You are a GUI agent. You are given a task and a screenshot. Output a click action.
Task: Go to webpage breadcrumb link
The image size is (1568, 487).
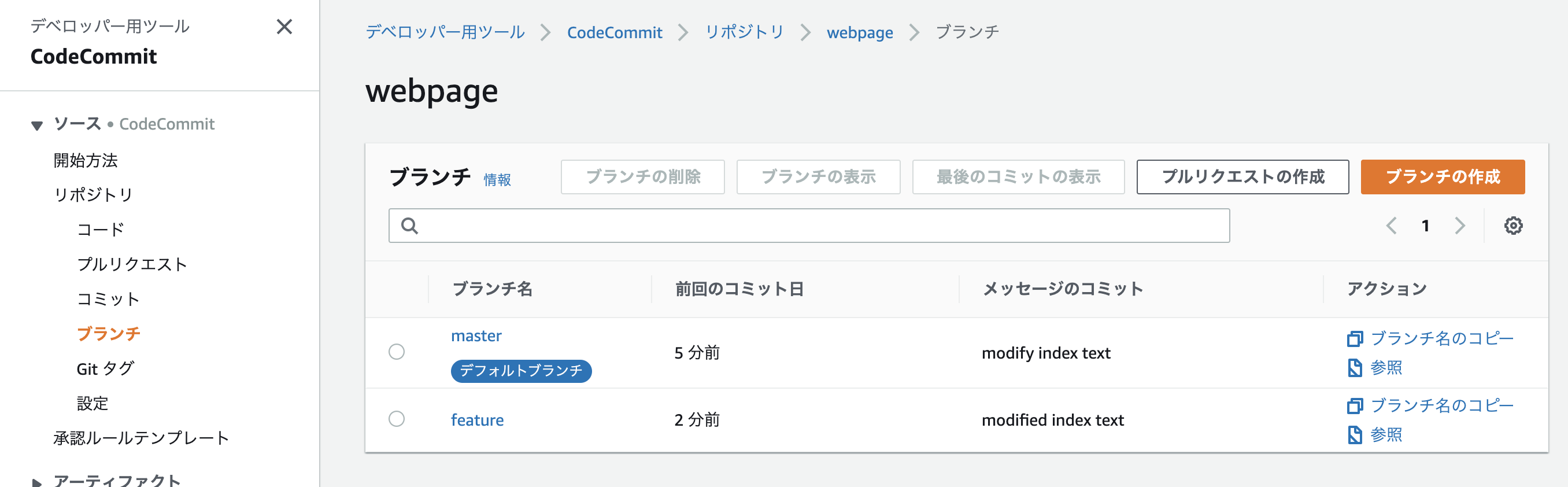point(860,32)
